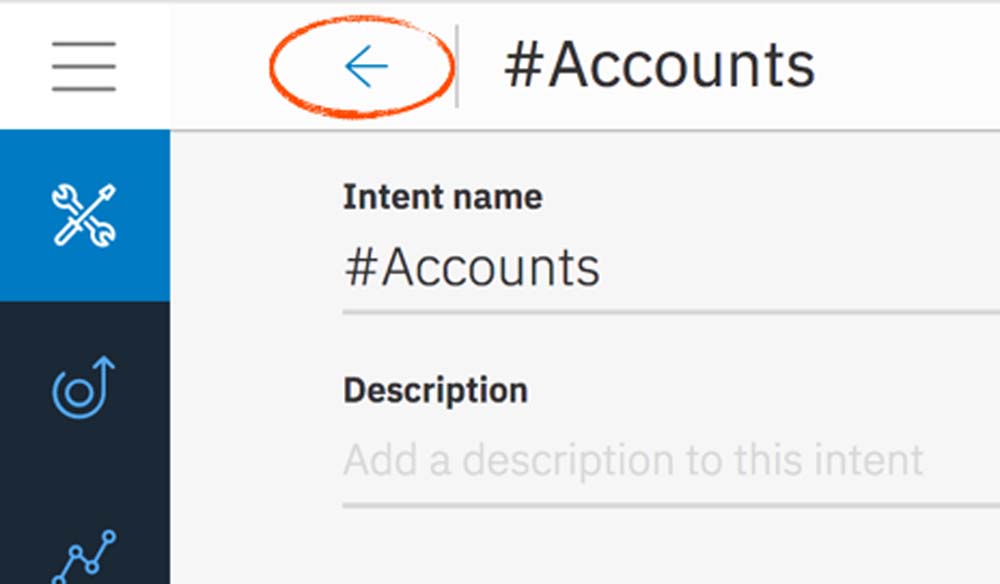Viewport: 1000px width, 584px height.
Task: Open the Build tools wrench icon
Action: coord(84,215)
